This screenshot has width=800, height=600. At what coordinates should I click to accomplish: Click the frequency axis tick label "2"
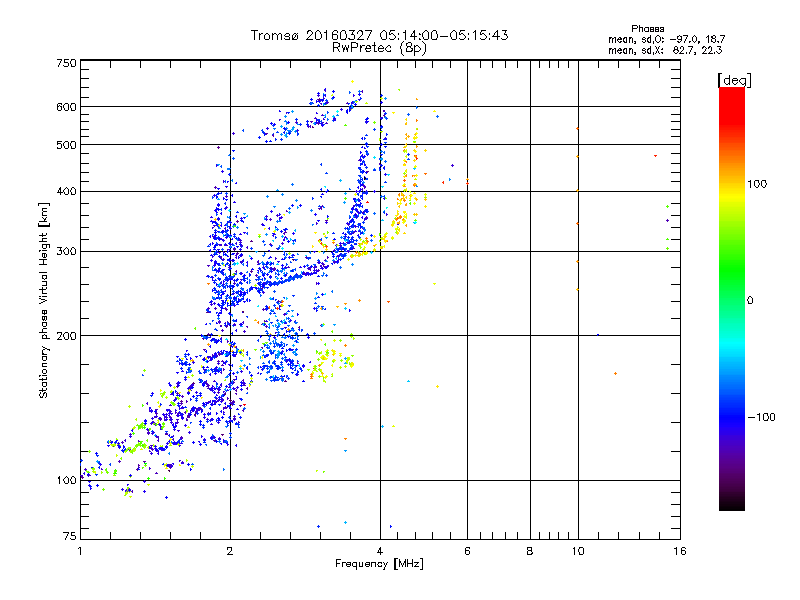230,551
